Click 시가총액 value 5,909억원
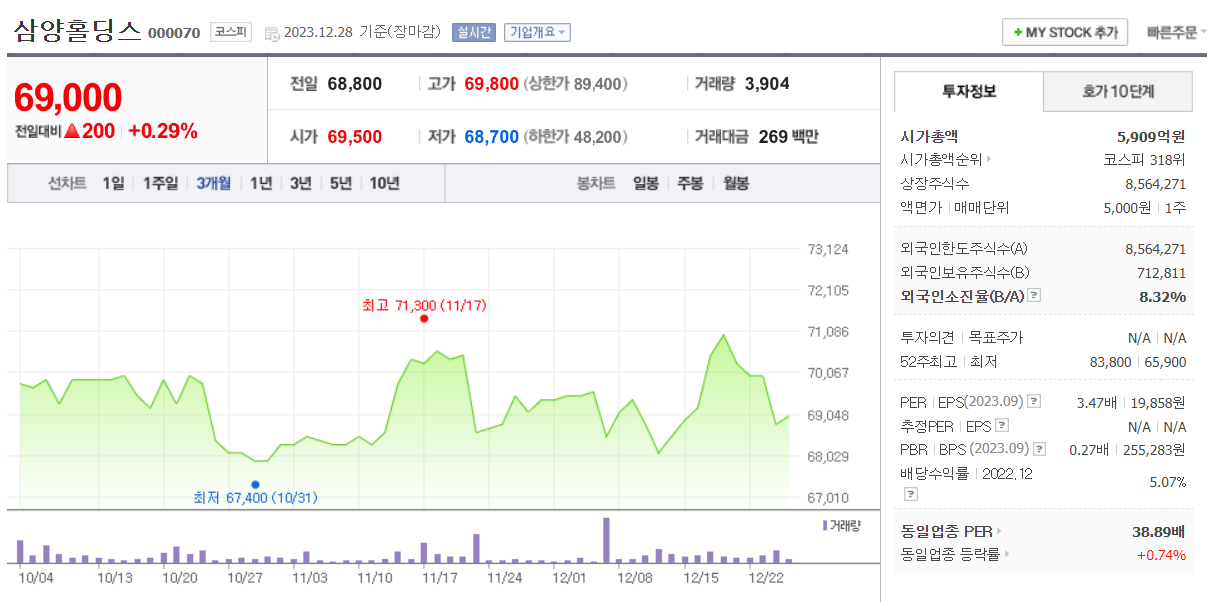The image size is (1217, 602). coord(1151,137)
